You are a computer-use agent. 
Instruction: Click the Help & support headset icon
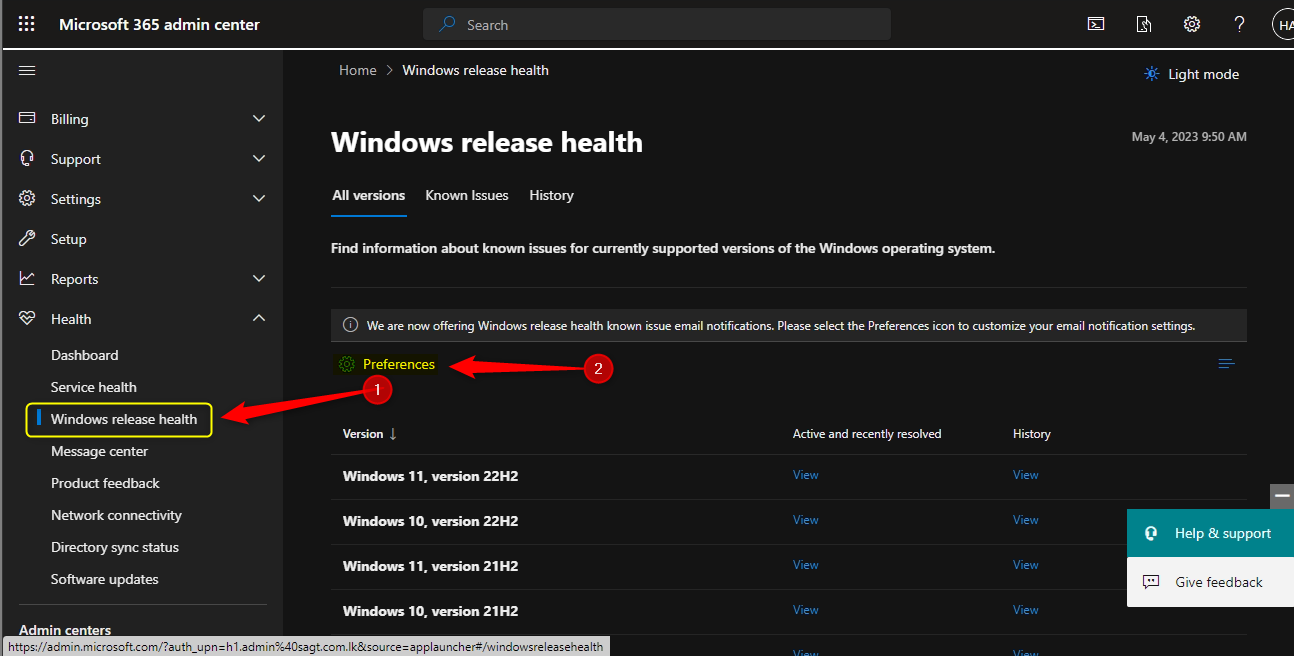[1151, 533]
